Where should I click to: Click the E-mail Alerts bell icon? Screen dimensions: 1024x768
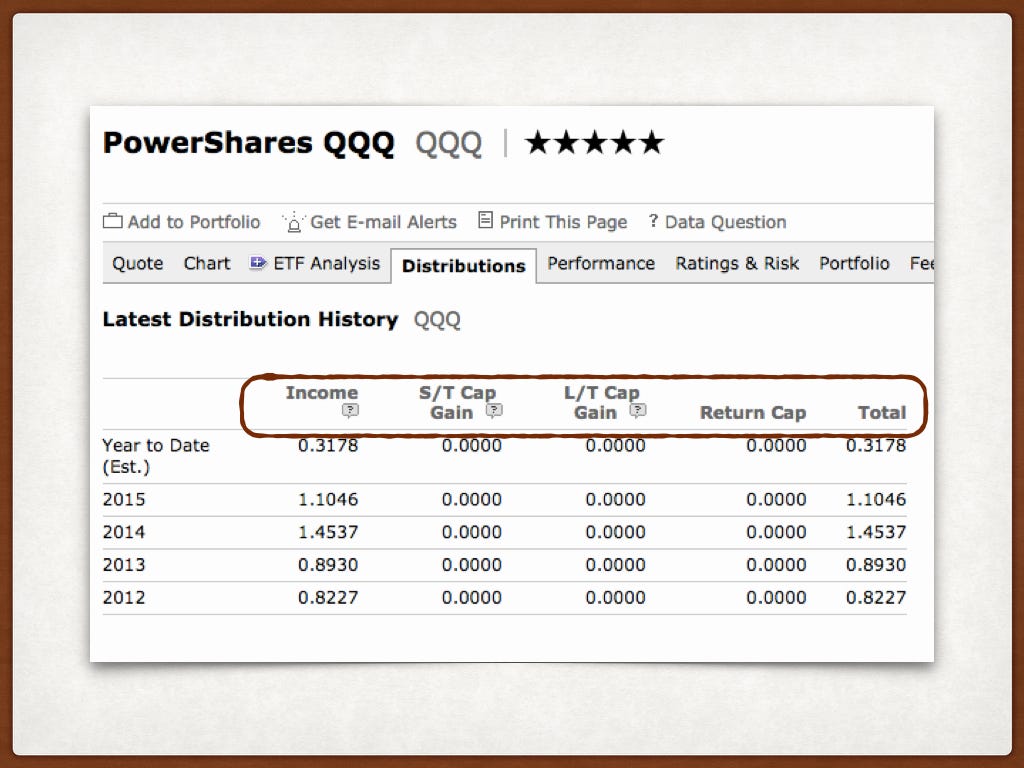coord(294,223)
